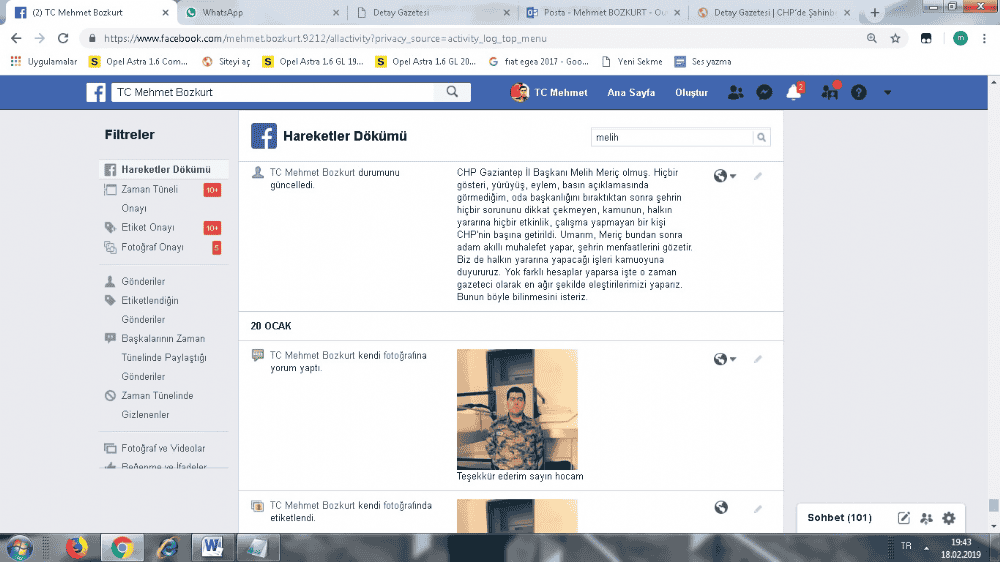Click the Oluştur link in header
Image resolution: width=1000 pixels, height=562 pixels.
(691, 92)
